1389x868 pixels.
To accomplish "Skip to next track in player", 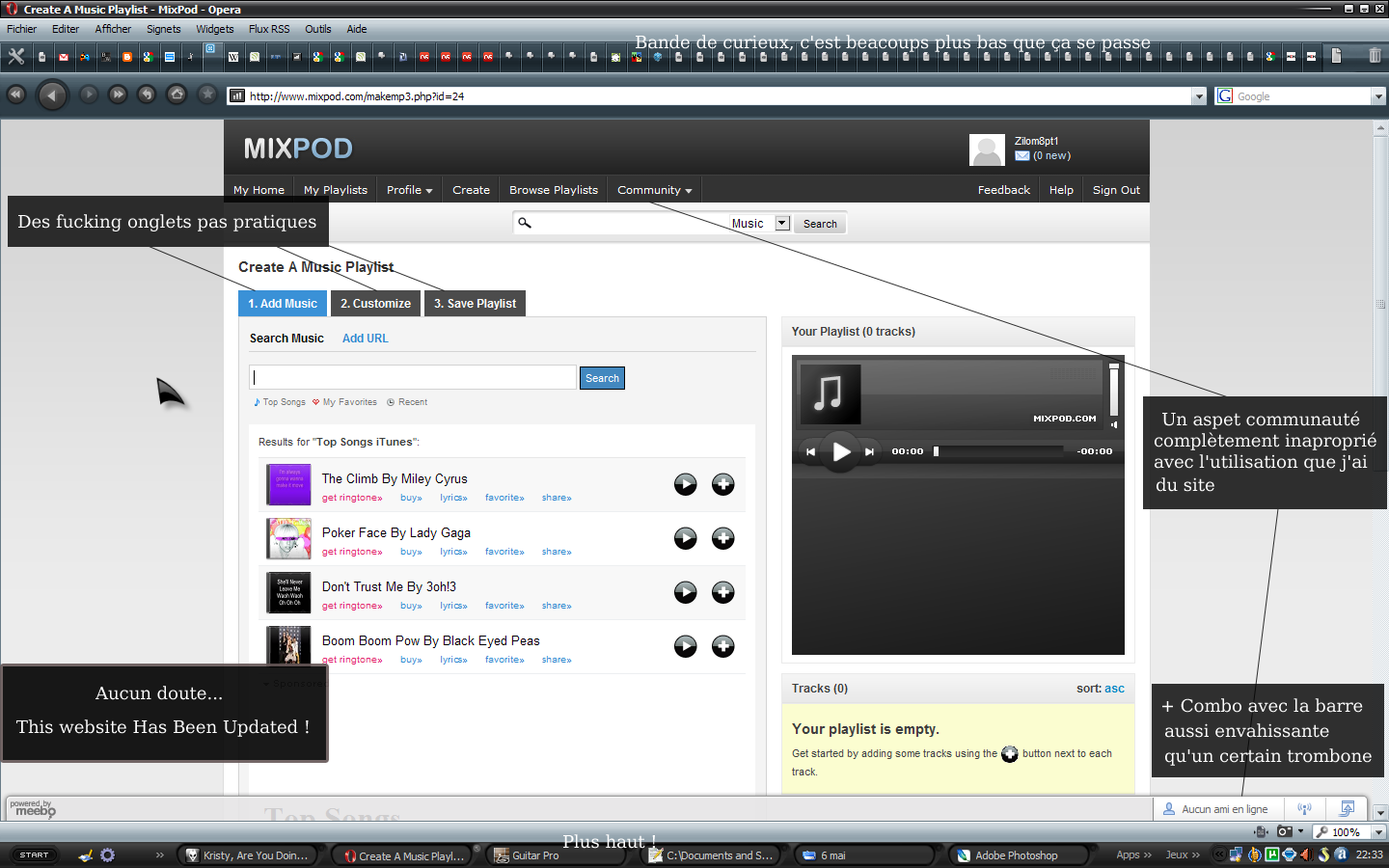I will click(x=869, y=451).
